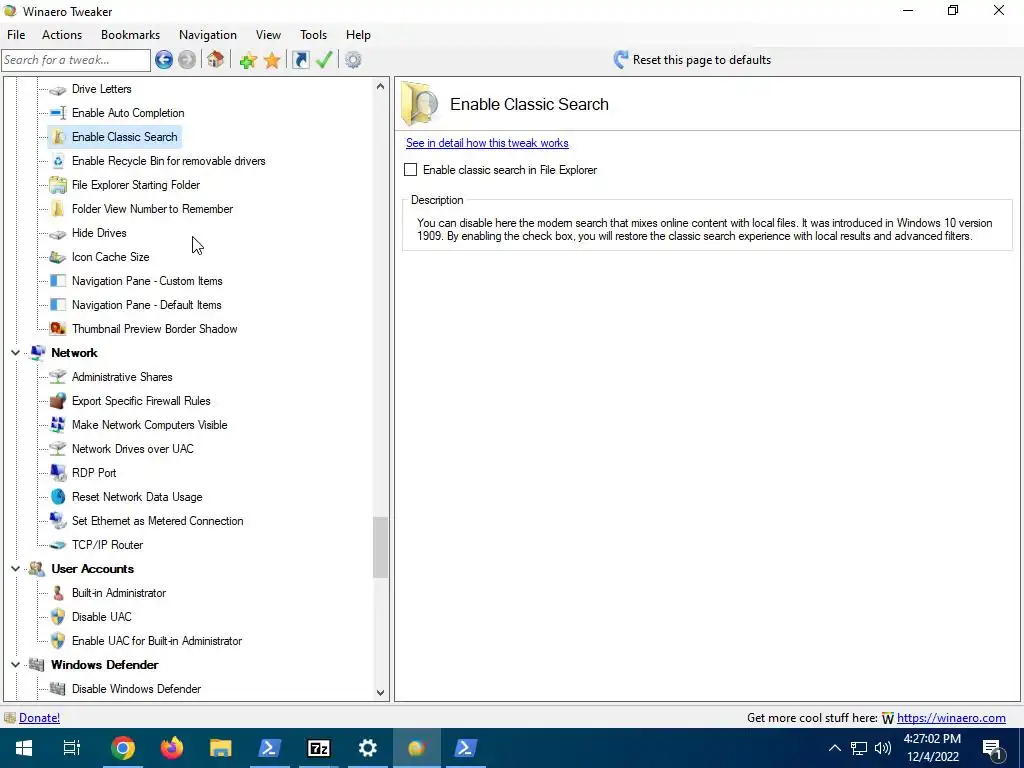
Task: Click the Built-in Administrator user icon
Action: coord(58,593)
